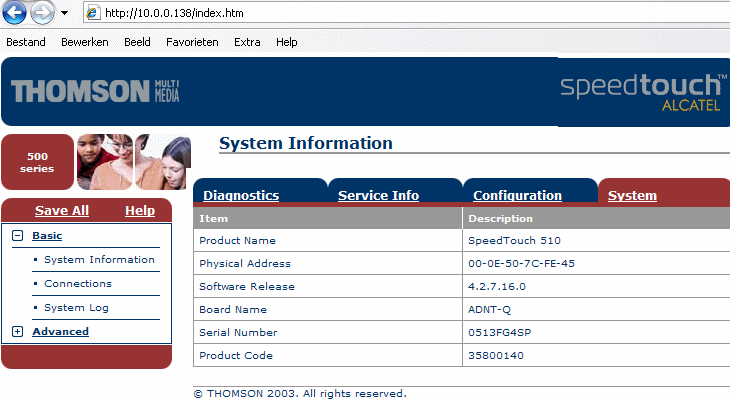This screenshot has width=730, height=400.
Task: Click the 500 series badge
Action: click(37, 162)
